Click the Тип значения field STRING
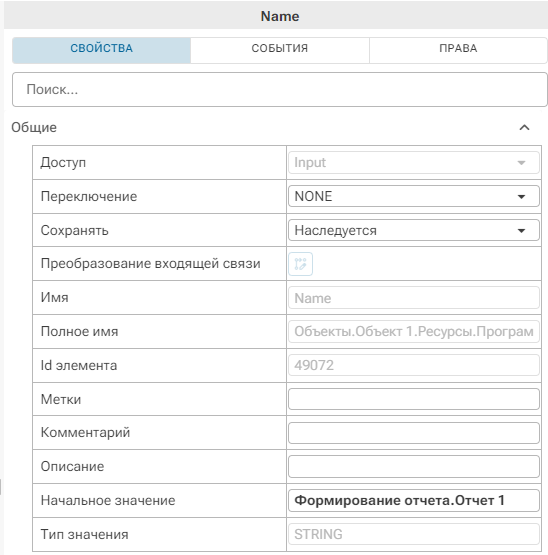The width and height of the screenshot is (548, 555). coord(414,534)
